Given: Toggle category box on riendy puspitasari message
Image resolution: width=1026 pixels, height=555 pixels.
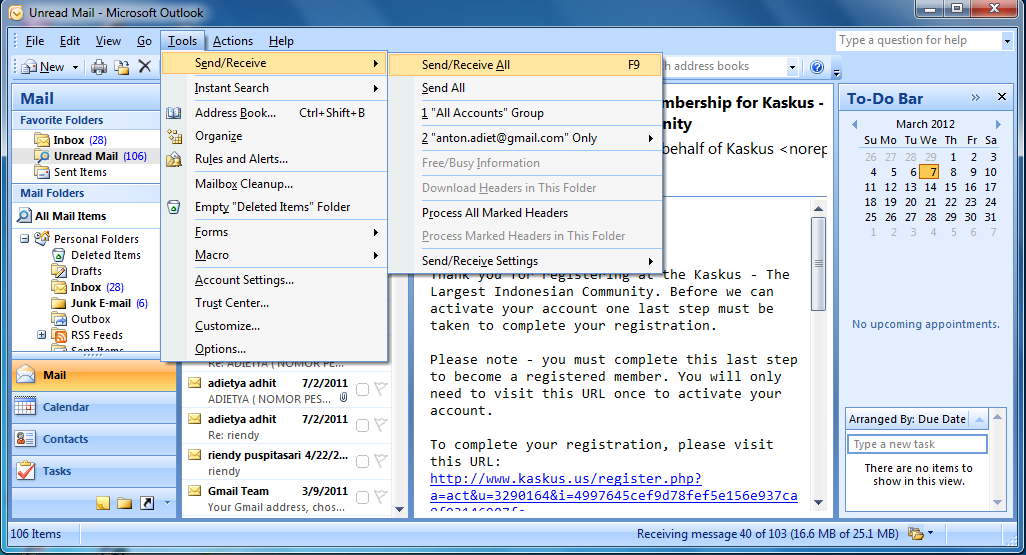Looking at the screenshot, I should coord(362,462).
